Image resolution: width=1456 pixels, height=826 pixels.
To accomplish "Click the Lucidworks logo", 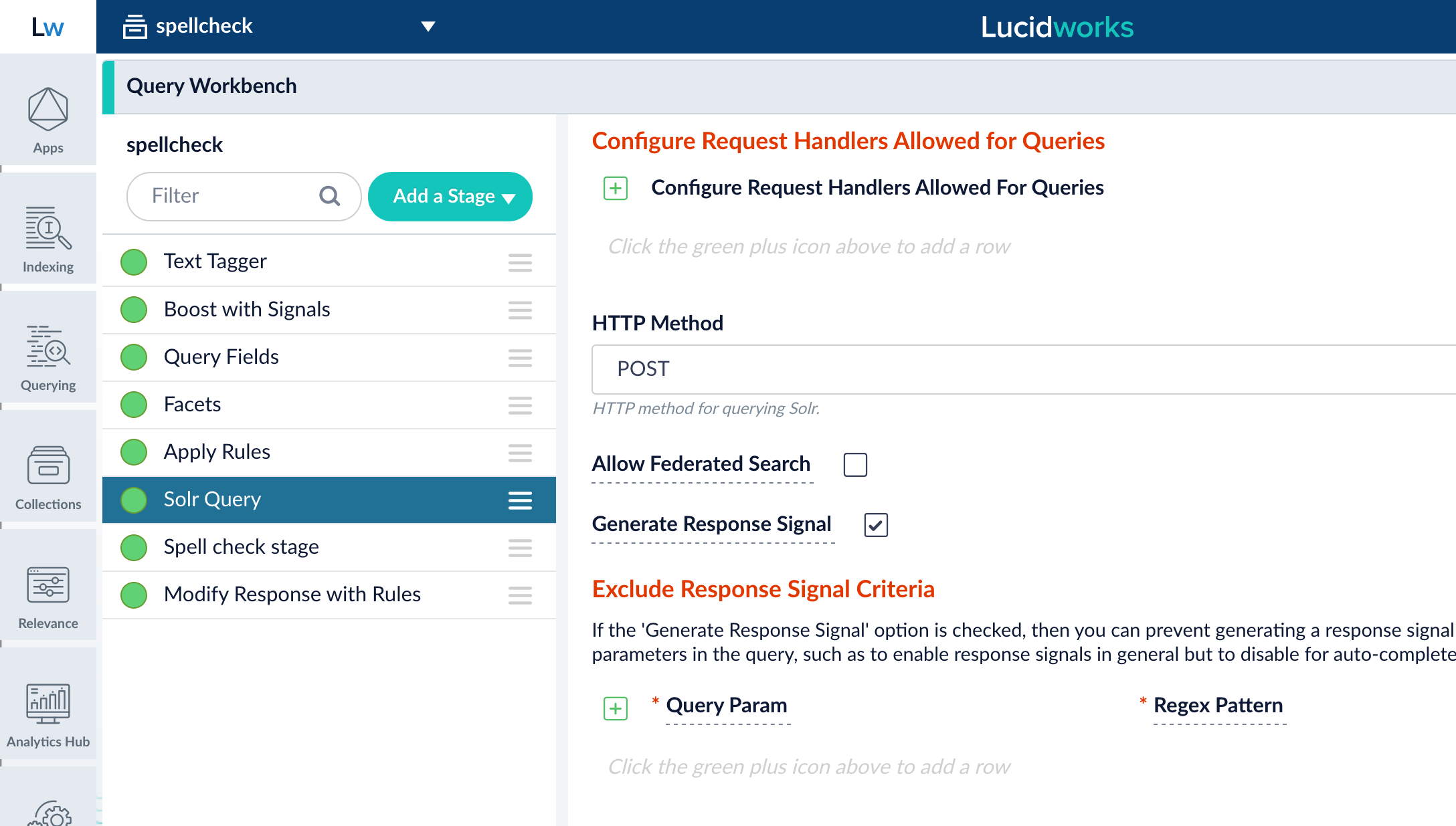I will coord(1057,27).
